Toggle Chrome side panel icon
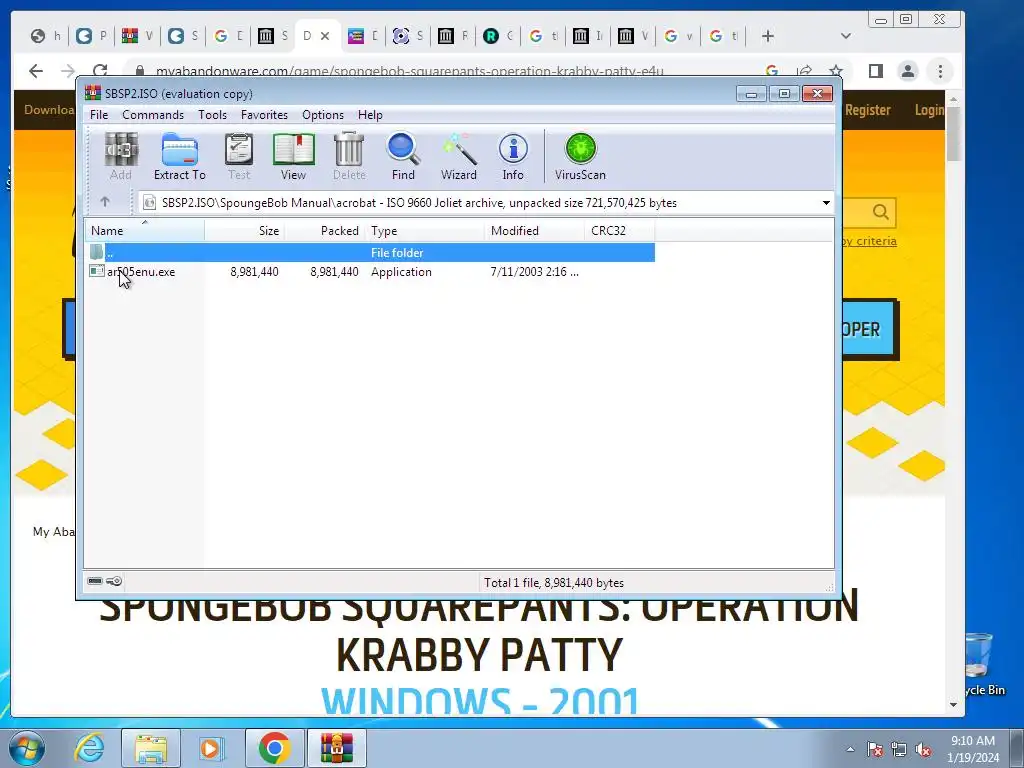Screen dimensions: 1024x768 876,71
